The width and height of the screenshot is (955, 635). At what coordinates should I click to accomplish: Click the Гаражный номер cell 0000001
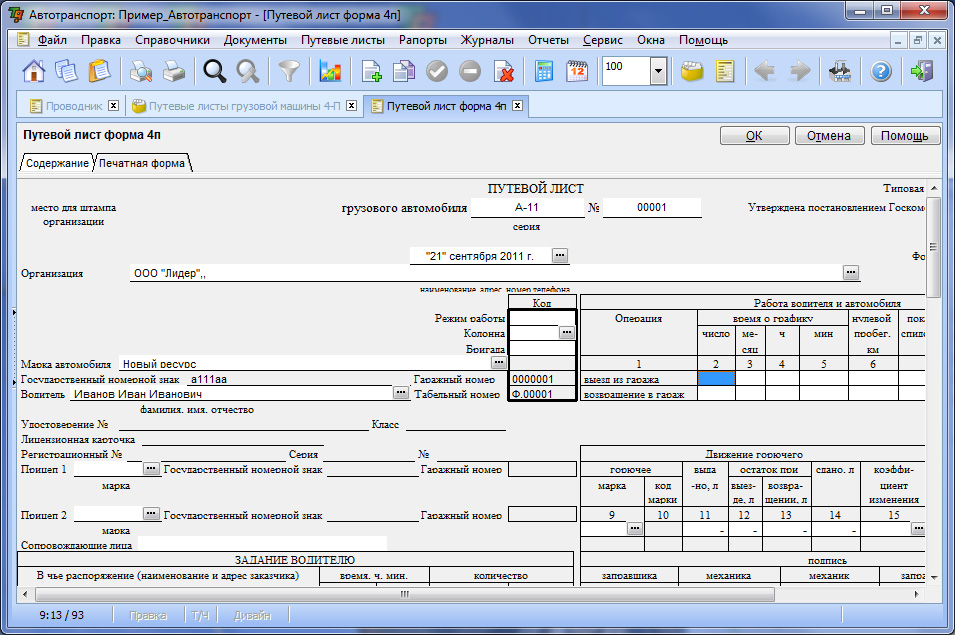tap(542, 379)
